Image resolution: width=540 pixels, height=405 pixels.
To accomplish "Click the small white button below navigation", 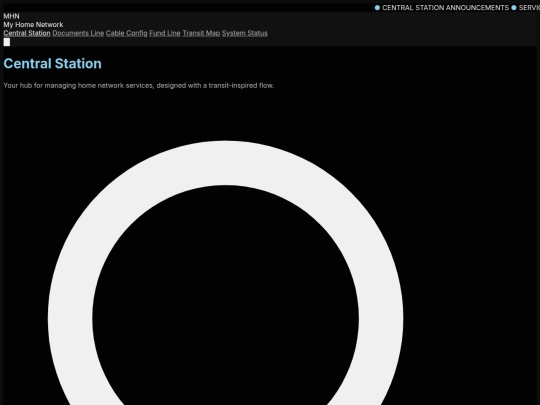I will tap(7, 42).
